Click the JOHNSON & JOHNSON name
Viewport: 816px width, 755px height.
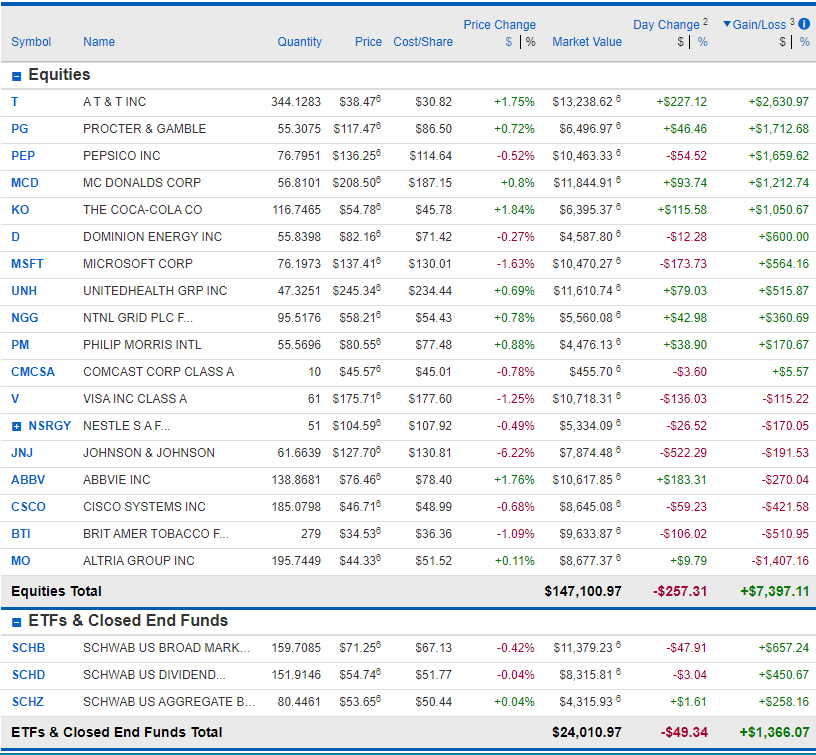[x=149, y=453]
